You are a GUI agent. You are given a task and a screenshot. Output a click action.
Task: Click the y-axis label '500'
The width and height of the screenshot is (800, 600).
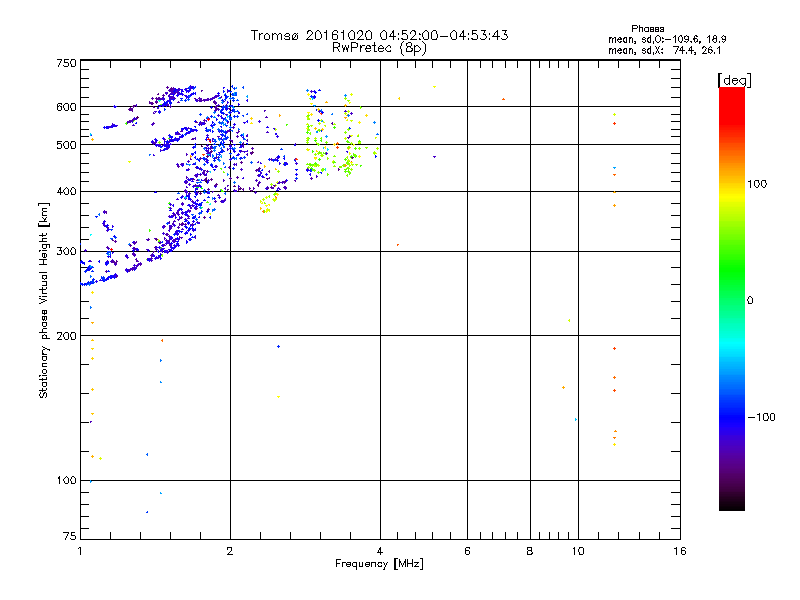click(x=66, y=145)
